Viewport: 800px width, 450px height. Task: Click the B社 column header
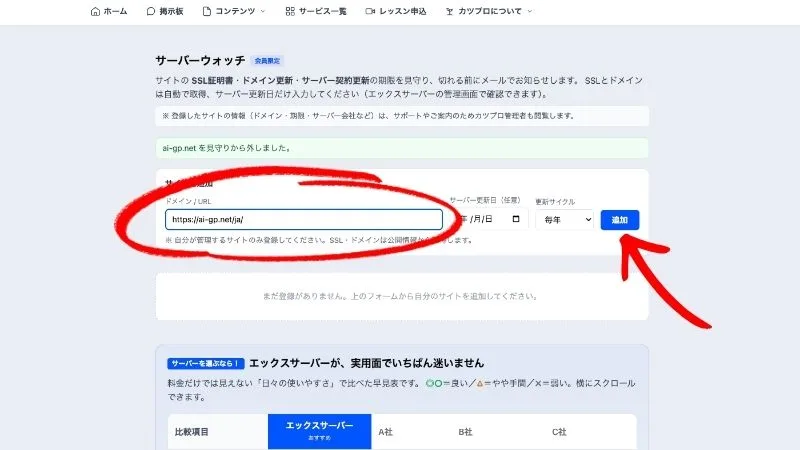coord(465,432)
